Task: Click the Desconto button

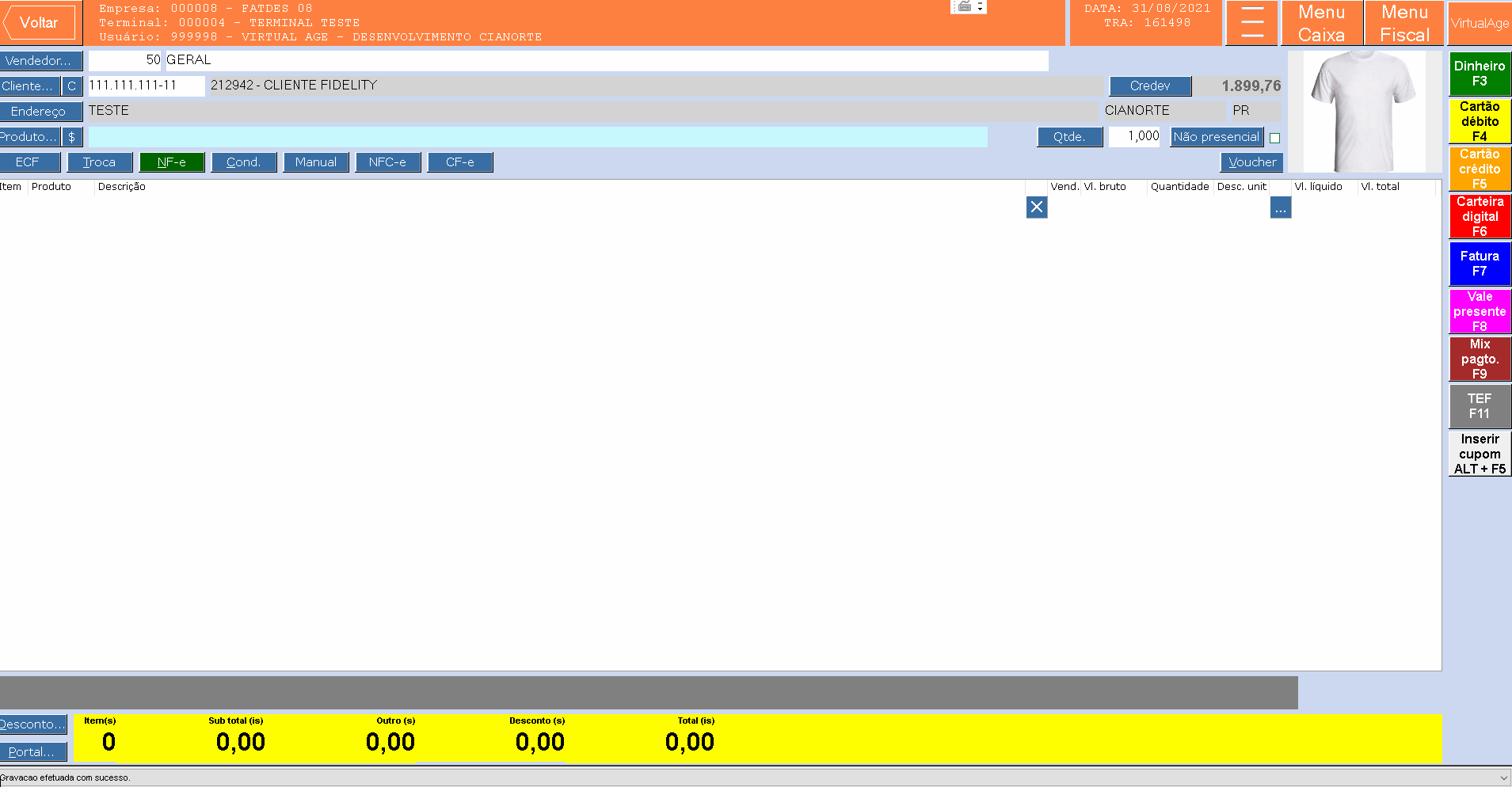Action: (33, 724)
